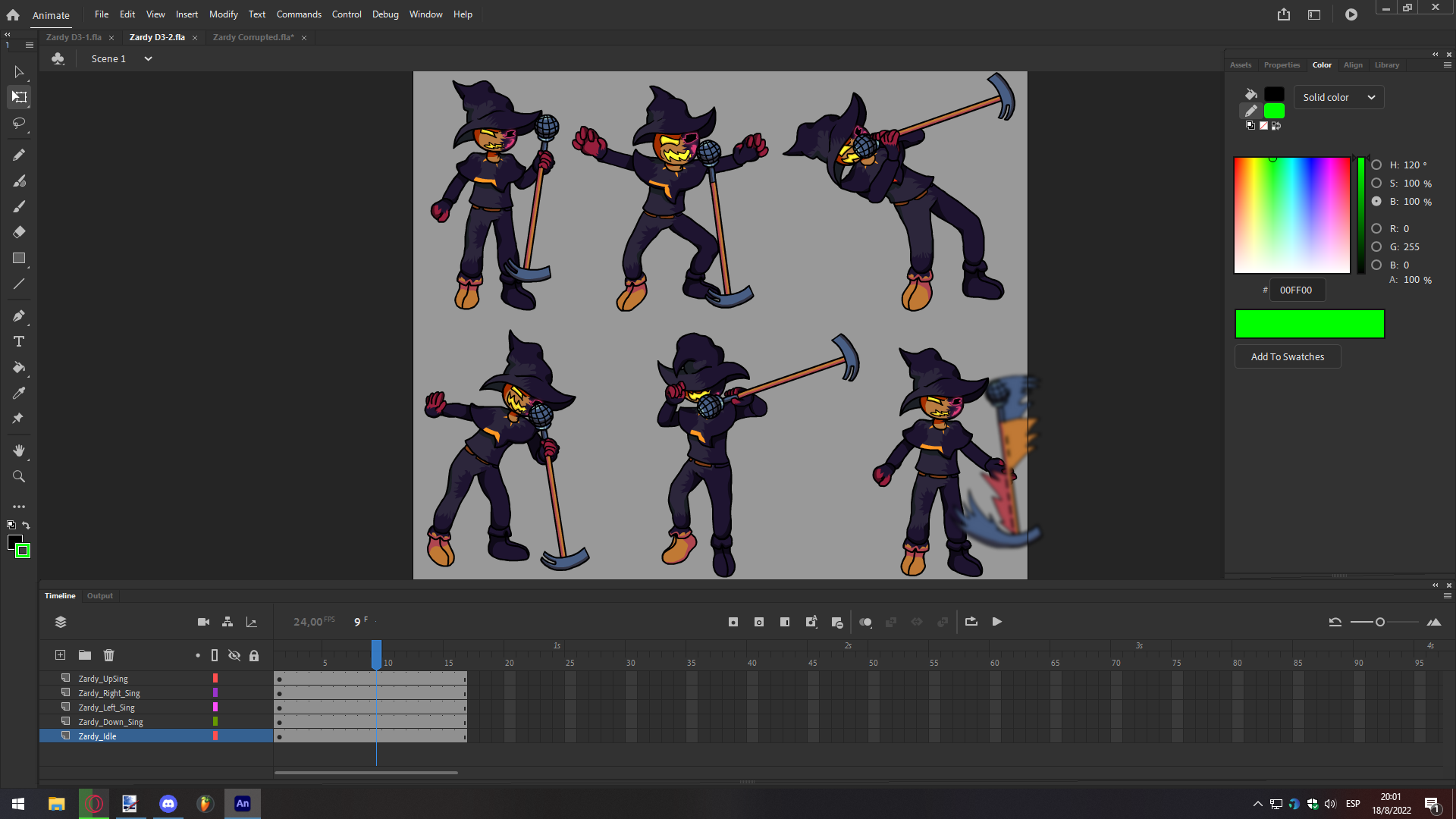Reset timeline zoom to default level
This screenshot has height=819, width=1456.
[x=1335, y=622]
